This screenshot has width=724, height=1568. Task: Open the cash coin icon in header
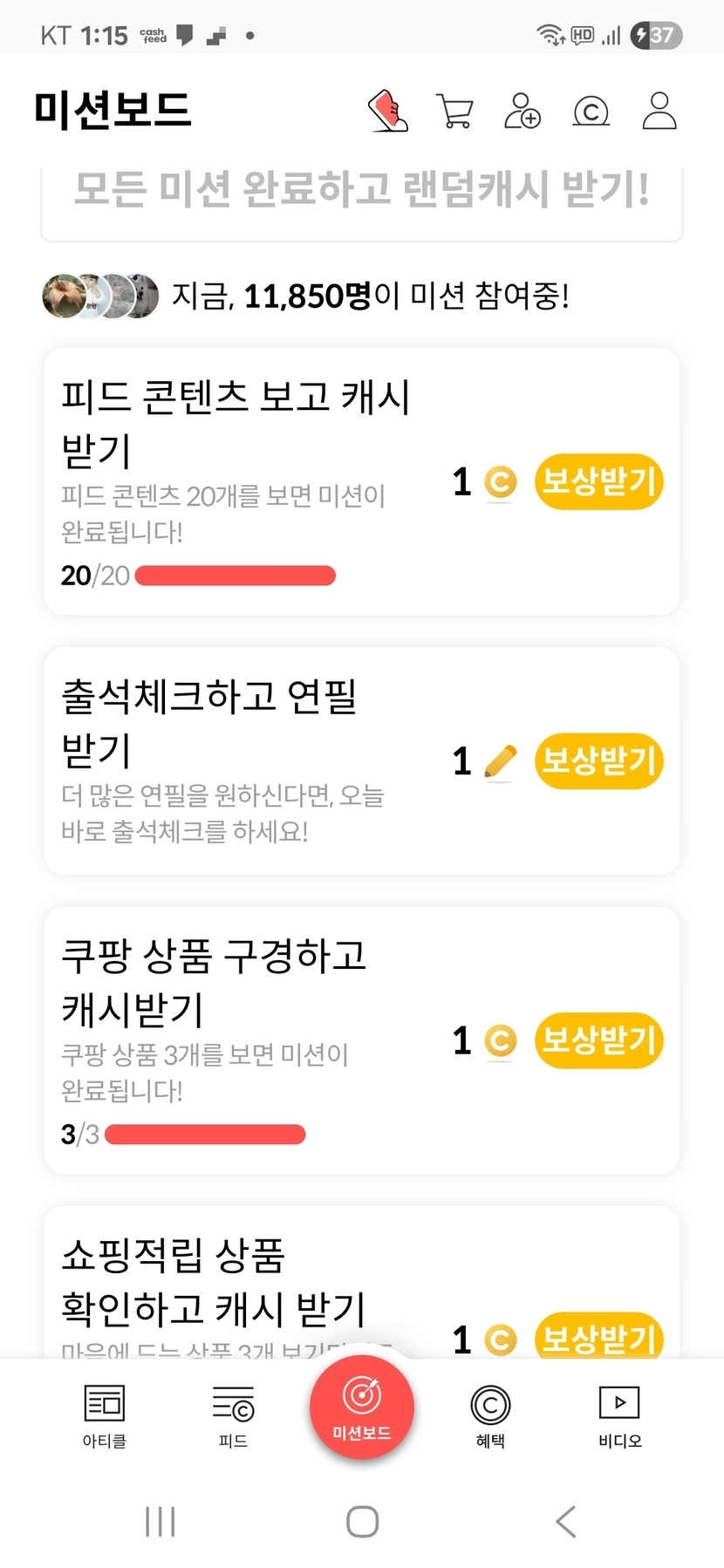591,111
